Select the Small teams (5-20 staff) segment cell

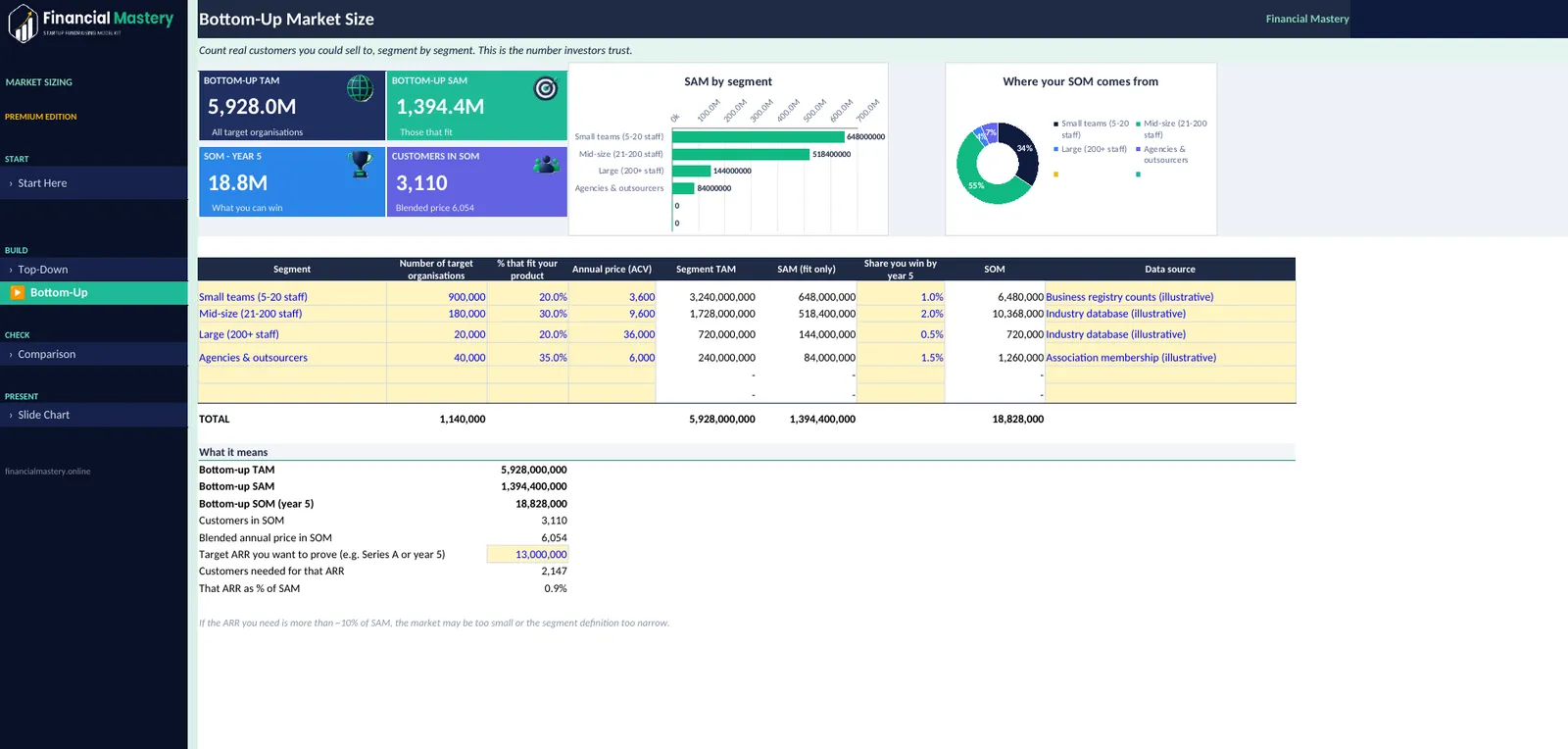click(x=292, y=296)
